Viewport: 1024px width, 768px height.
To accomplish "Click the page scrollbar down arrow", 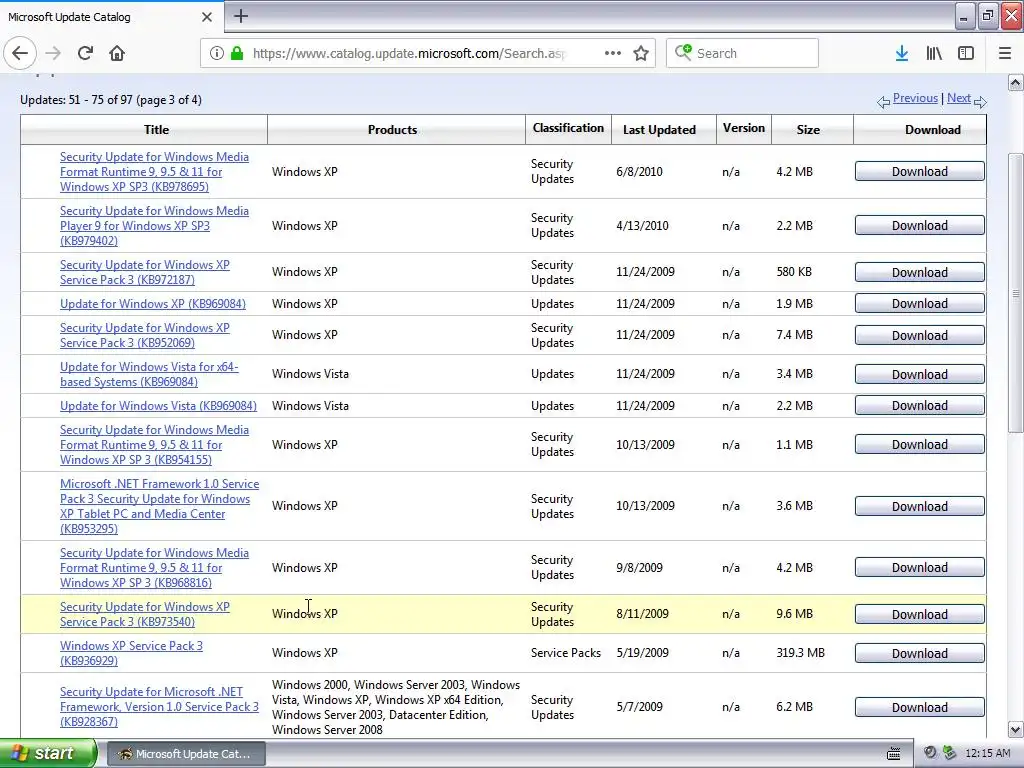I will [1016, 729].
